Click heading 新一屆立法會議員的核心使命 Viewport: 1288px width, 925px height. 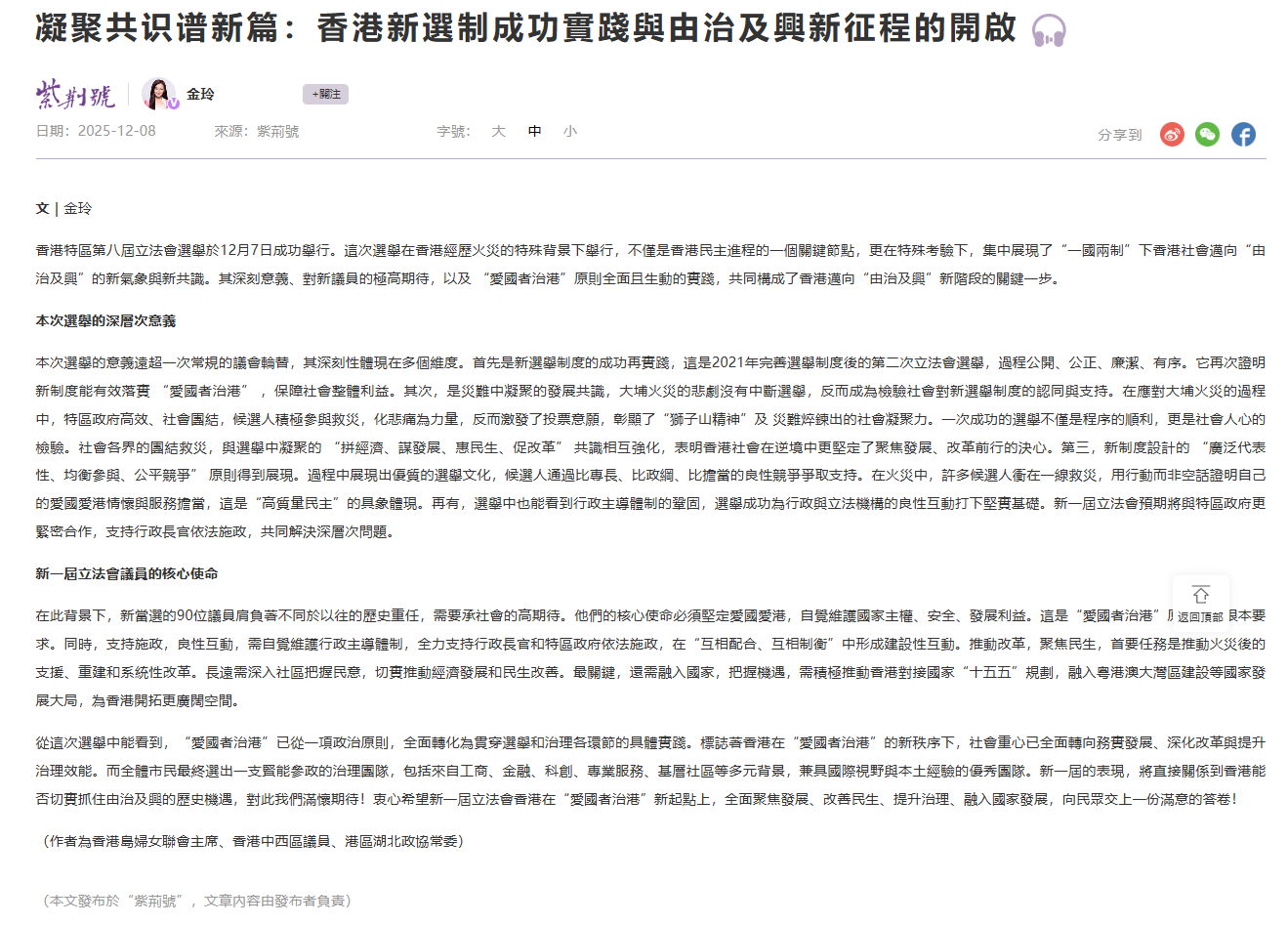(x=127, y=573)
